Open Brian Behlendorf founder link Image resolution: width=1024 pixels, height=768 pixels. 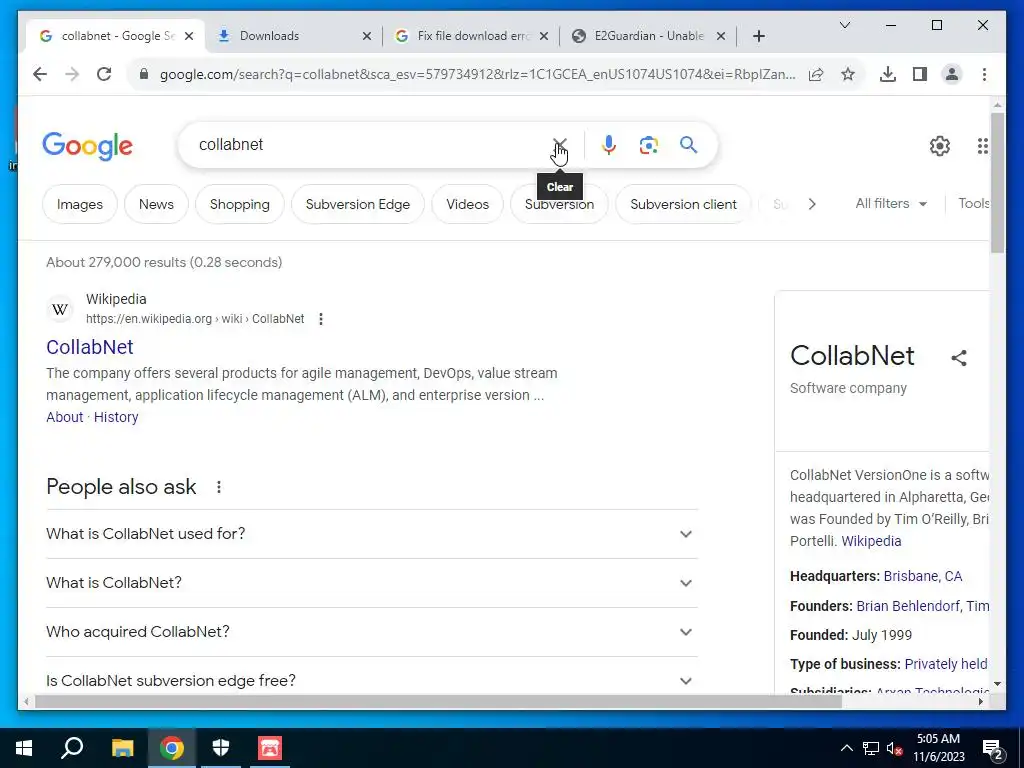[908, 606]
